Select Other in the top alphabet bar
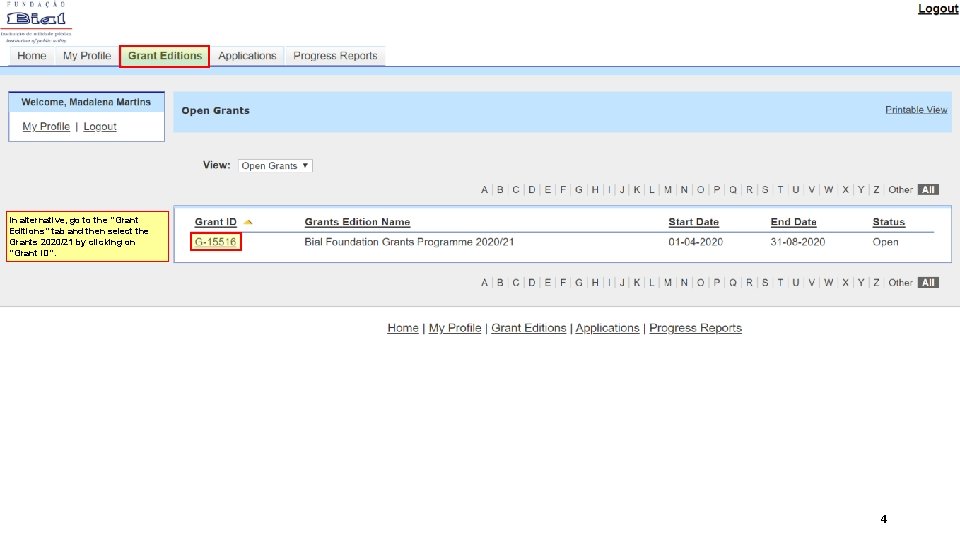This screenshot has width=960, height=540. (900, 190)
